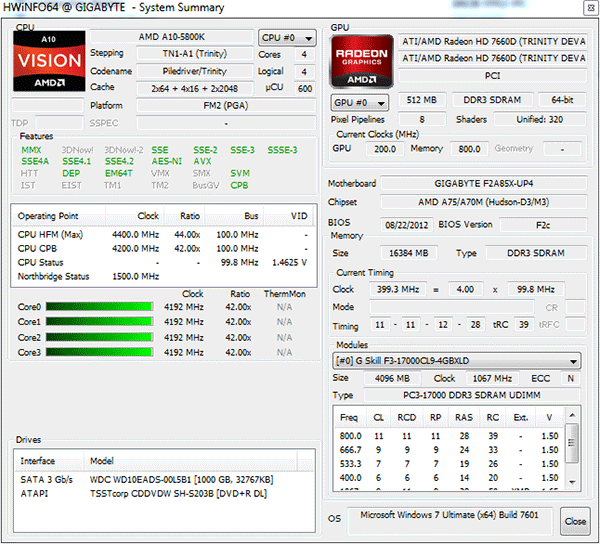Select the 400.0 frequency timing row
The image size is (600, 544).
pyautogui.click(x=449, y=478)
